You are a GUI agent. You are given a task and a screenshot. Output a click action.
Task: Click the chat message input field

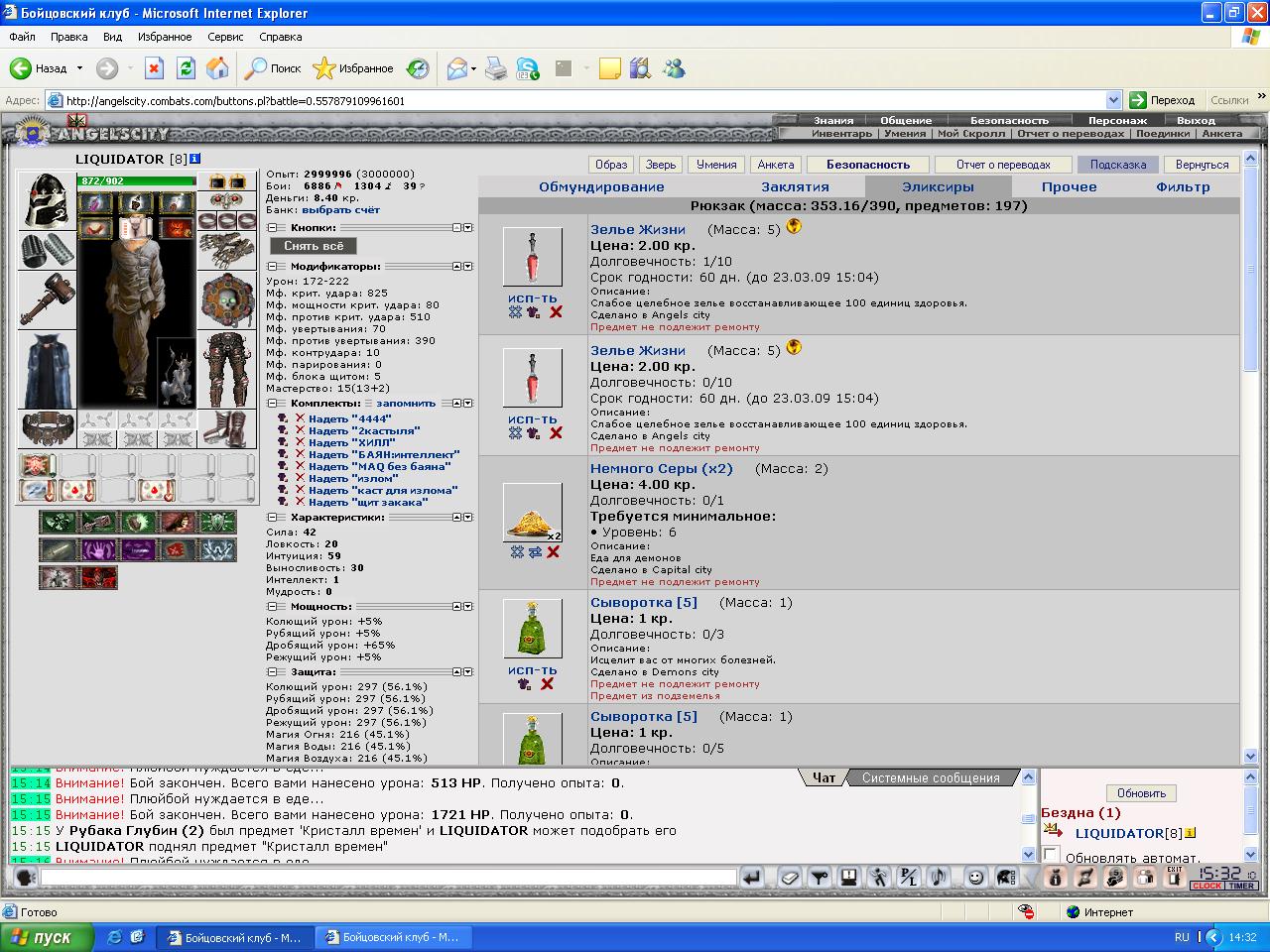(388, 878)
